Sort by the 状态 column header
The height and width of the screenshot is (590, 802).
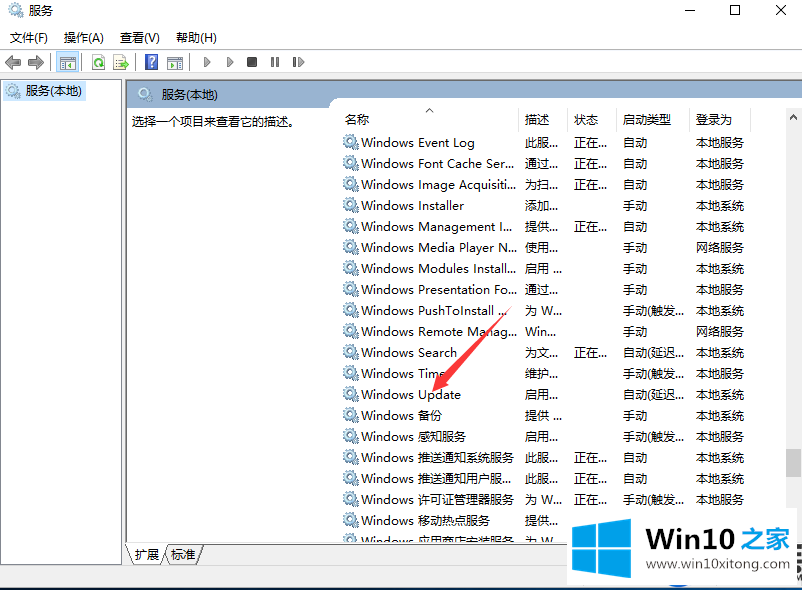point(586,120)
